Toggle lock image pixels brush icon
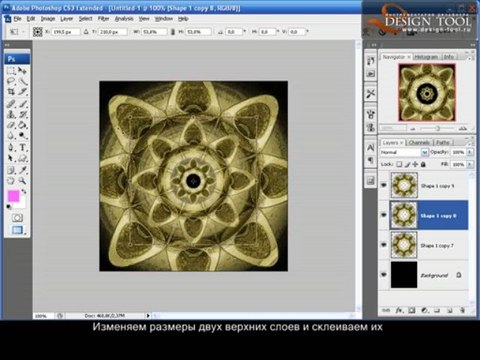The image size is (480, 360). (407, 164)
